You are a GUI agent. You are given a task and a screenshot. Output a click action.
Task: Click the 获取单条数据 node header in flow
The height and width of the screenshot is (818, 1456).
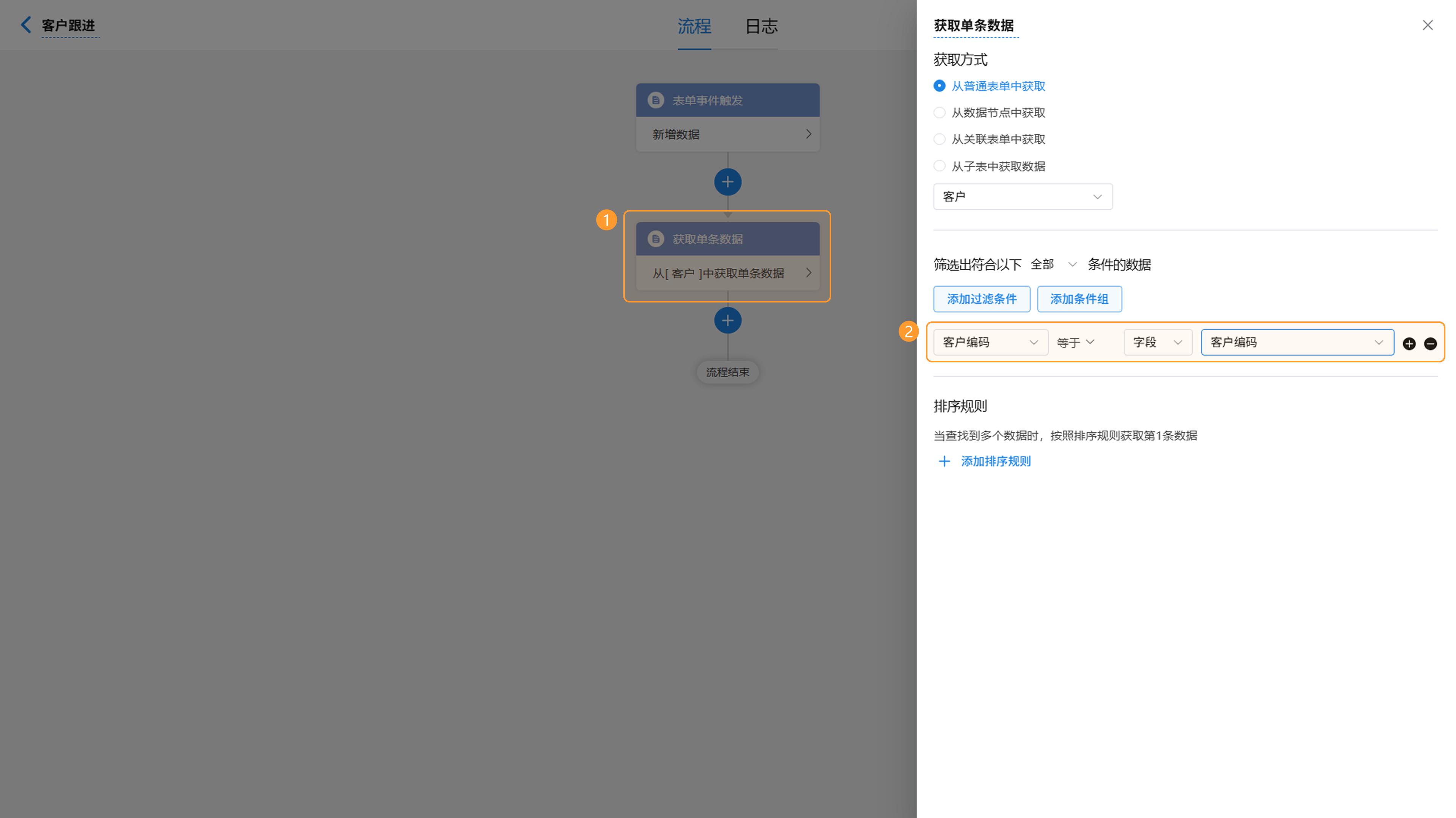[x=728, y=239]
